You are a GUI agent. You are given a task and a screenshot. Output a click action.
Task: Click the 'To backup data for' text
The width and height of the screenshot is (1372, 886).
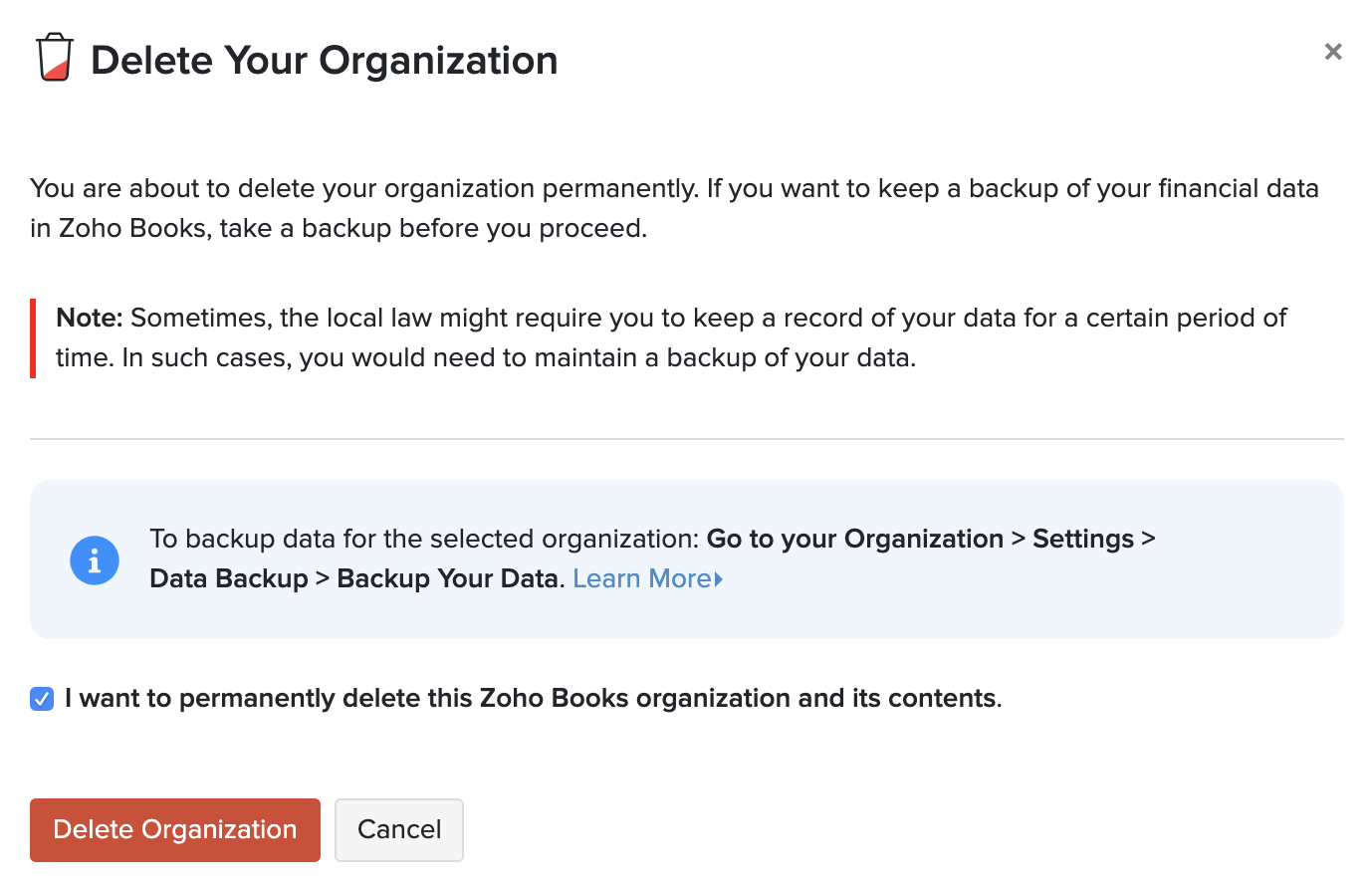point(424,539)
